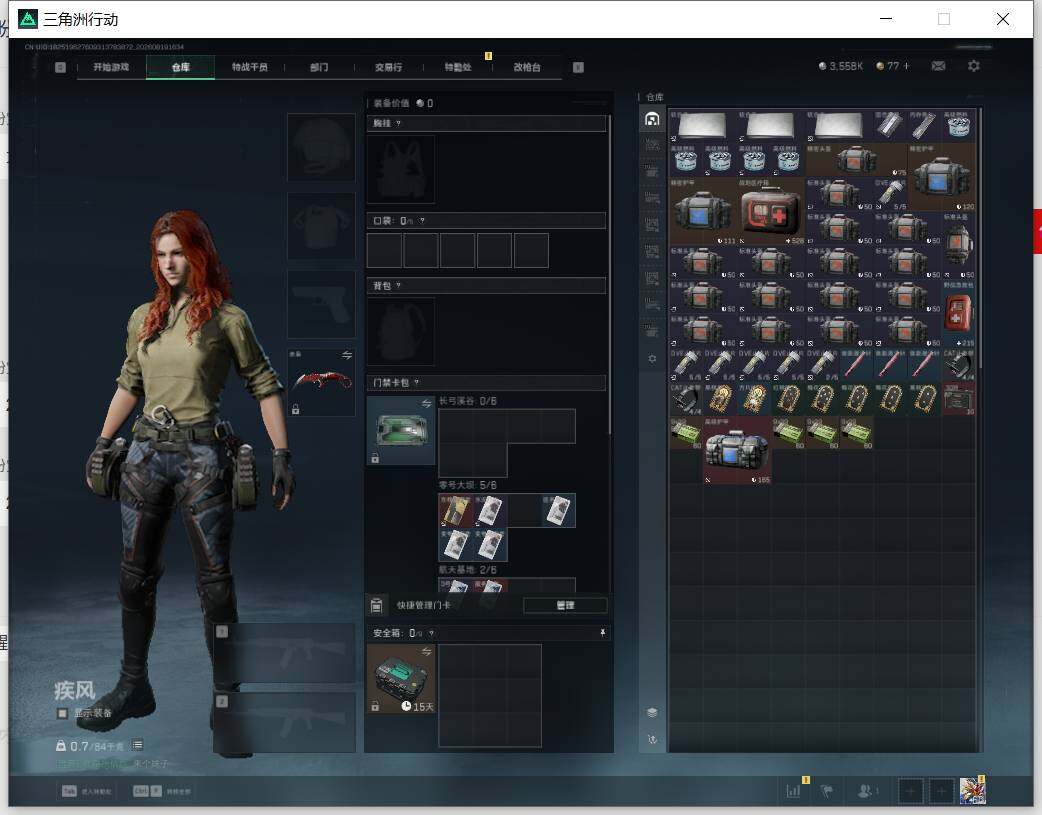The height and width of the screenshot is (815, 1042).
Task: Select the large red medical kit item
Action: [x=771, y=211]
